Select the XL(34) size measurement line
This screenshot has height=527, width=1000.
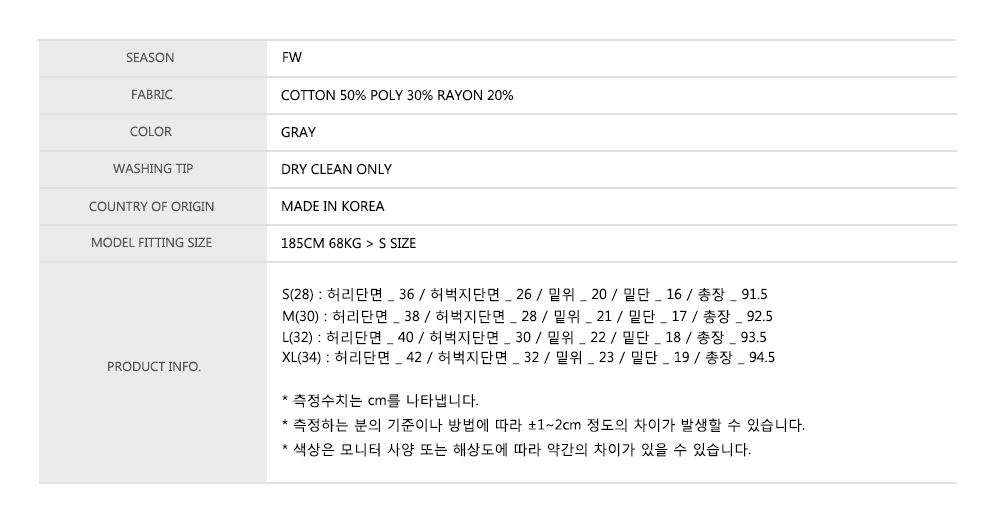pyautogui.click(x=528, y=357)
